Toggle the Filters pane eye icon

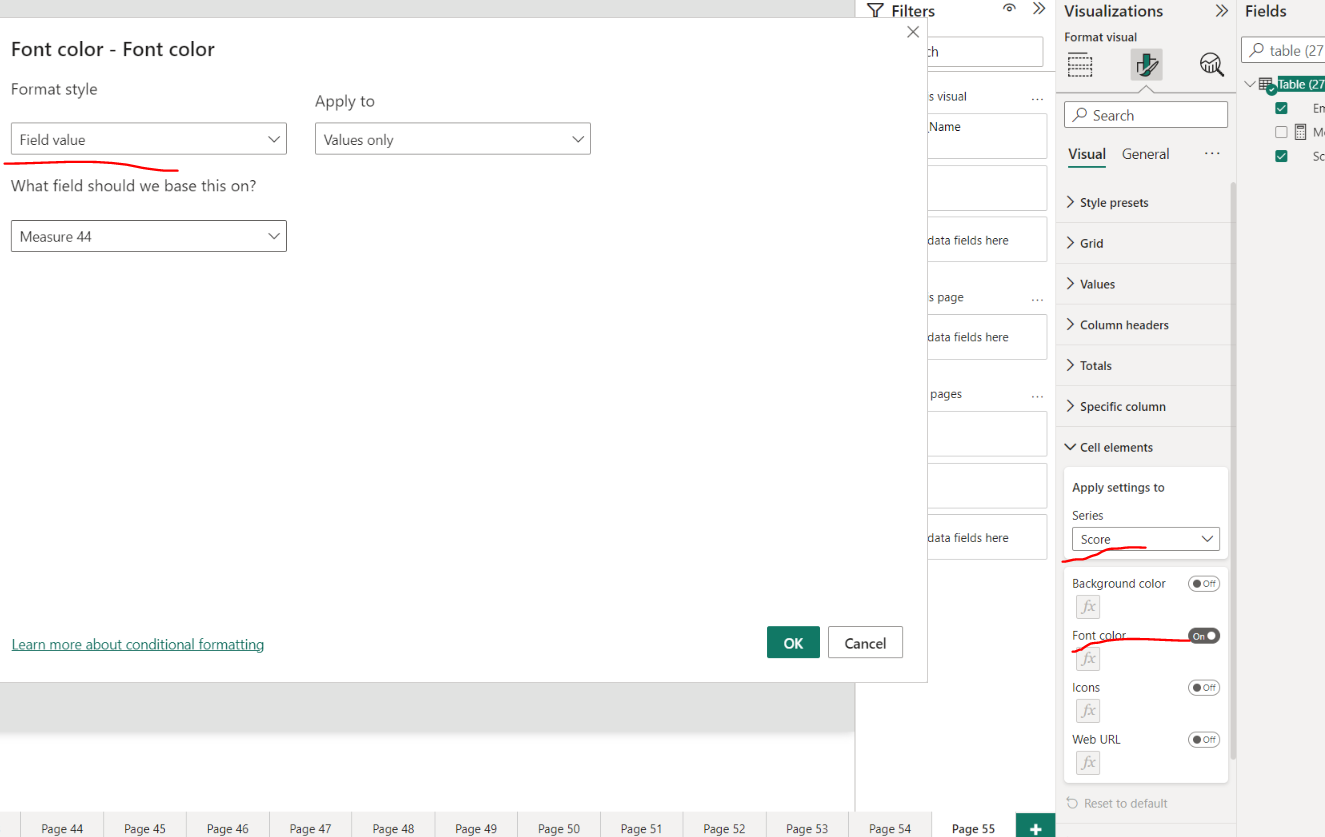pyautogui.click(x=1010, y=9)
